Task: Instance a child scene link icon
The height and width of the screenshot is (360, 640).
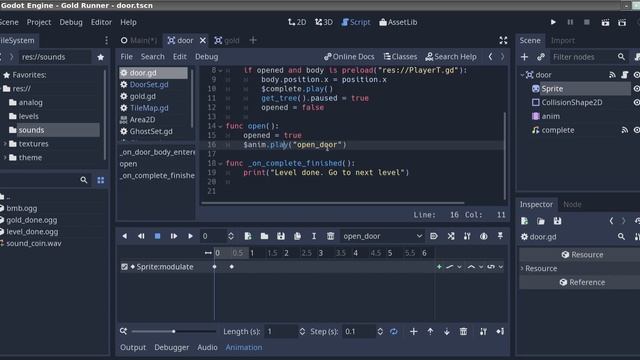Action: coord(541,57)
